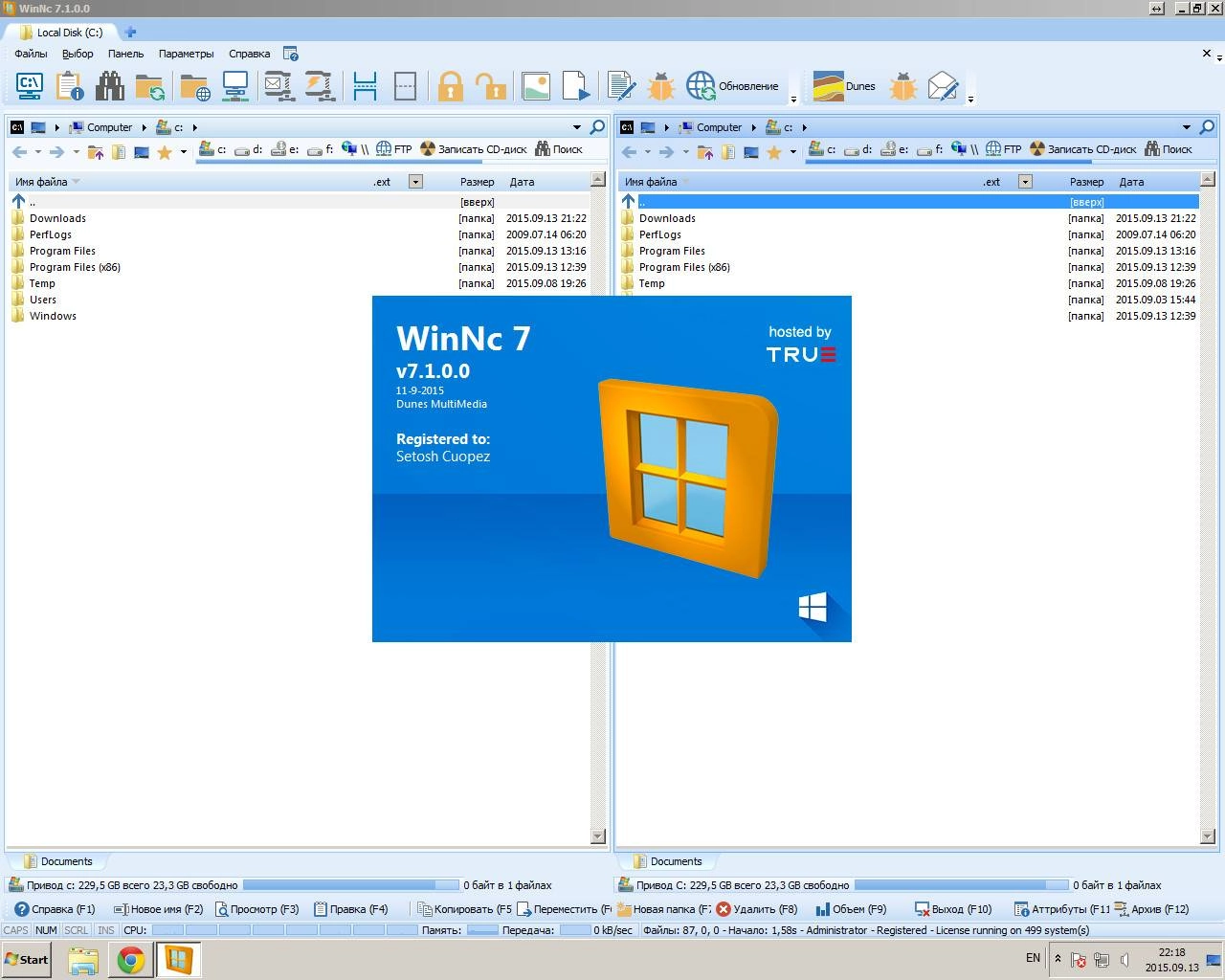Expand the main toolbar overflow arrow after Обновление
Screen dimensions: 1225x980
coord(793,100)
